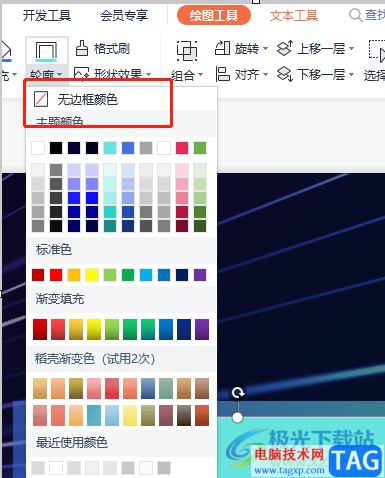The width and height of the screenshot is (385, 478).
Task: Open the 会员专享 tab
Action: coord(124,15)
